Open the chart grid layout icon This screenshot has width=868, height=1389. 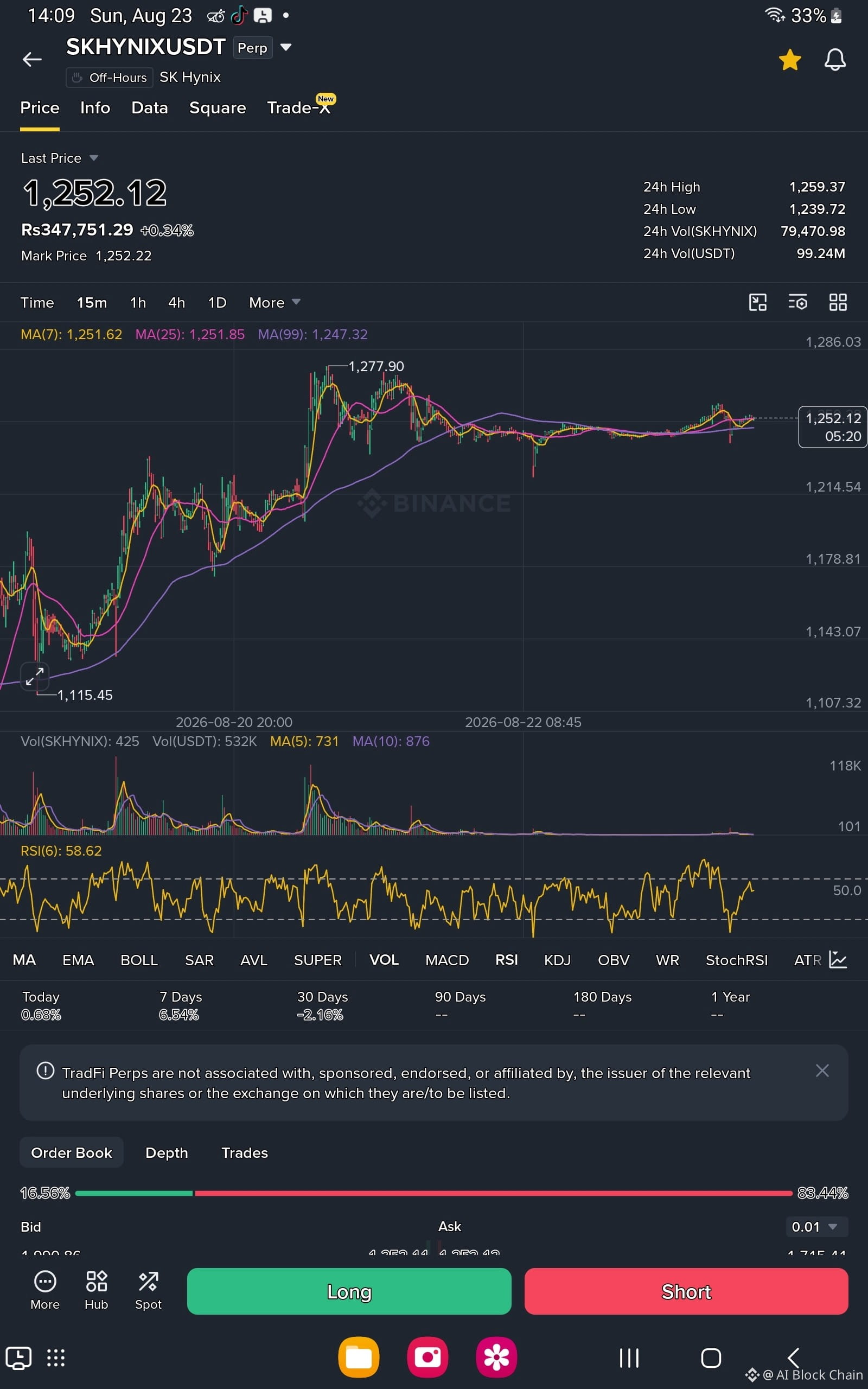coord(838,302)
